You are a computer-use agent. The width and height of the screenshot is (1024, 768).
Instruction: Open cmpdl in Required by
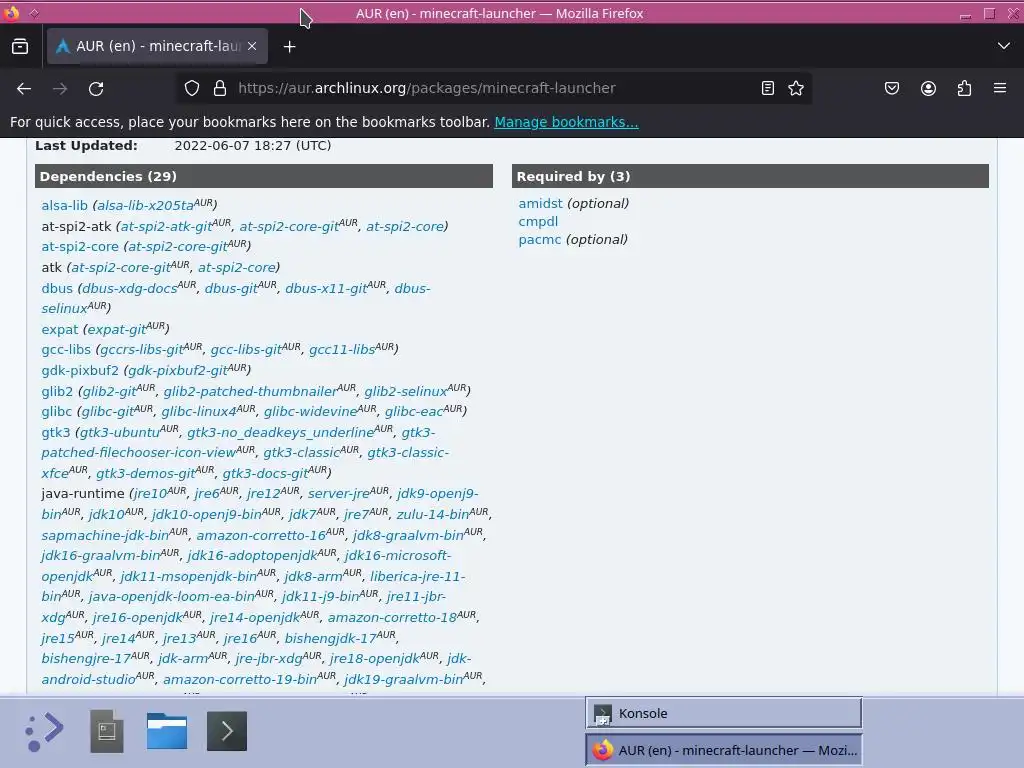click(x=538, y=221)
